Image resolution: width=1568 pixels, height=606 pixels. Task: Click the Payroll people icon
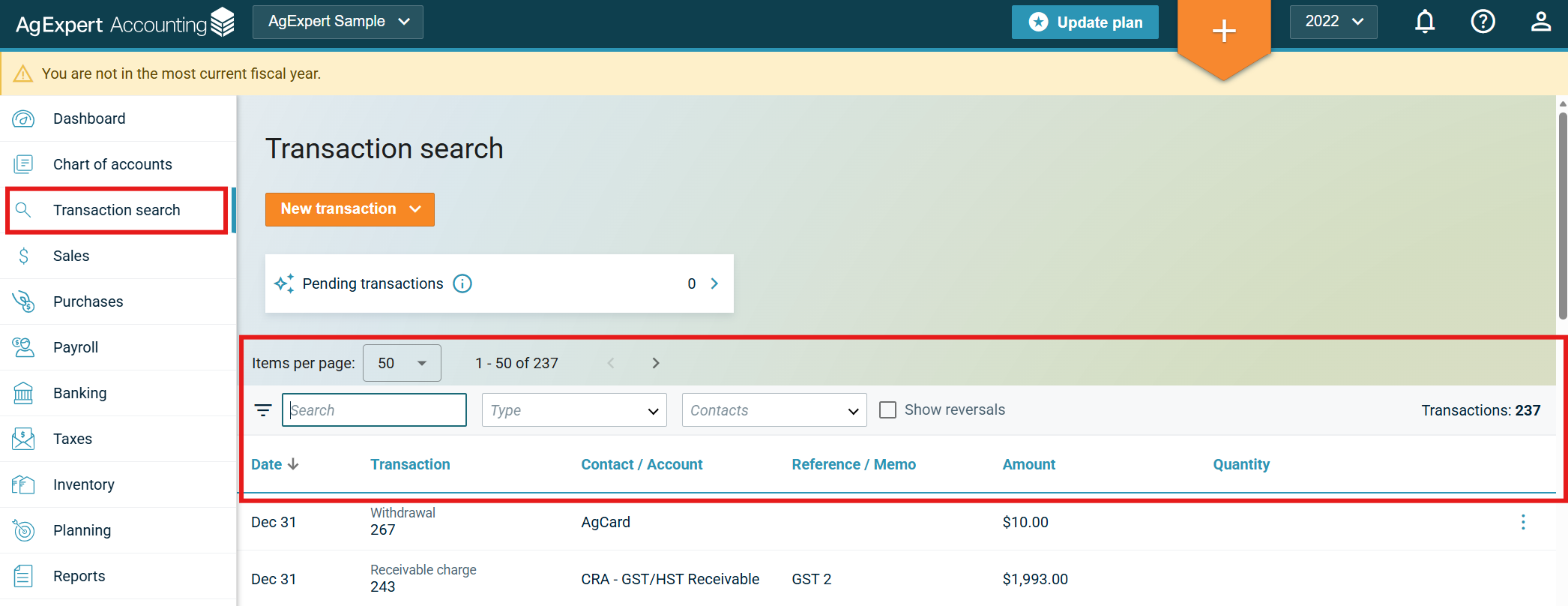[x=23, y=347]
